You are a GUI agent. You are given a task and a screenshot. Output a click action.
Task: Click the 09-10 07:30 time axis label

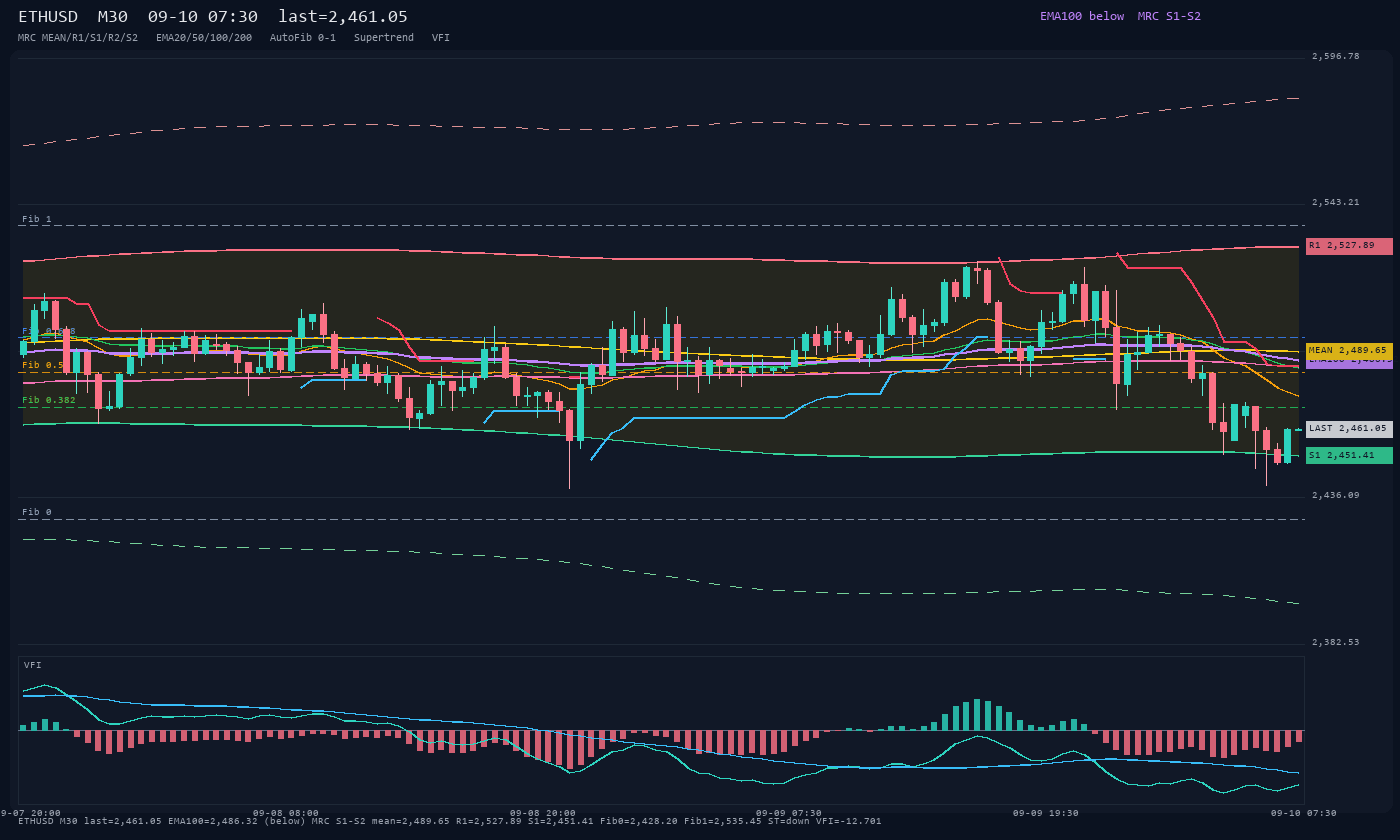click(1304, 813)
